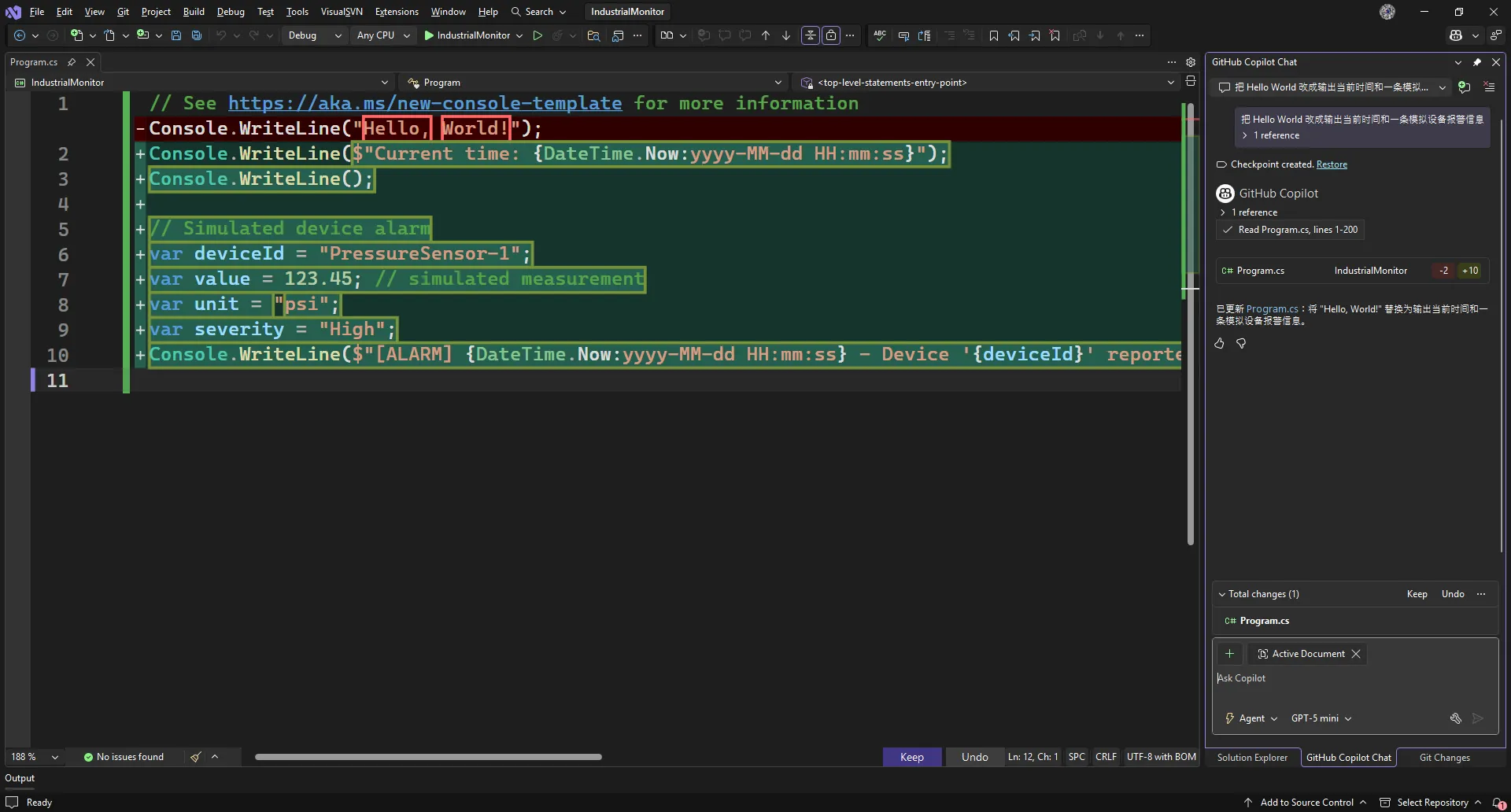Click the Save All toolbar icon

[x=197, y=35]
